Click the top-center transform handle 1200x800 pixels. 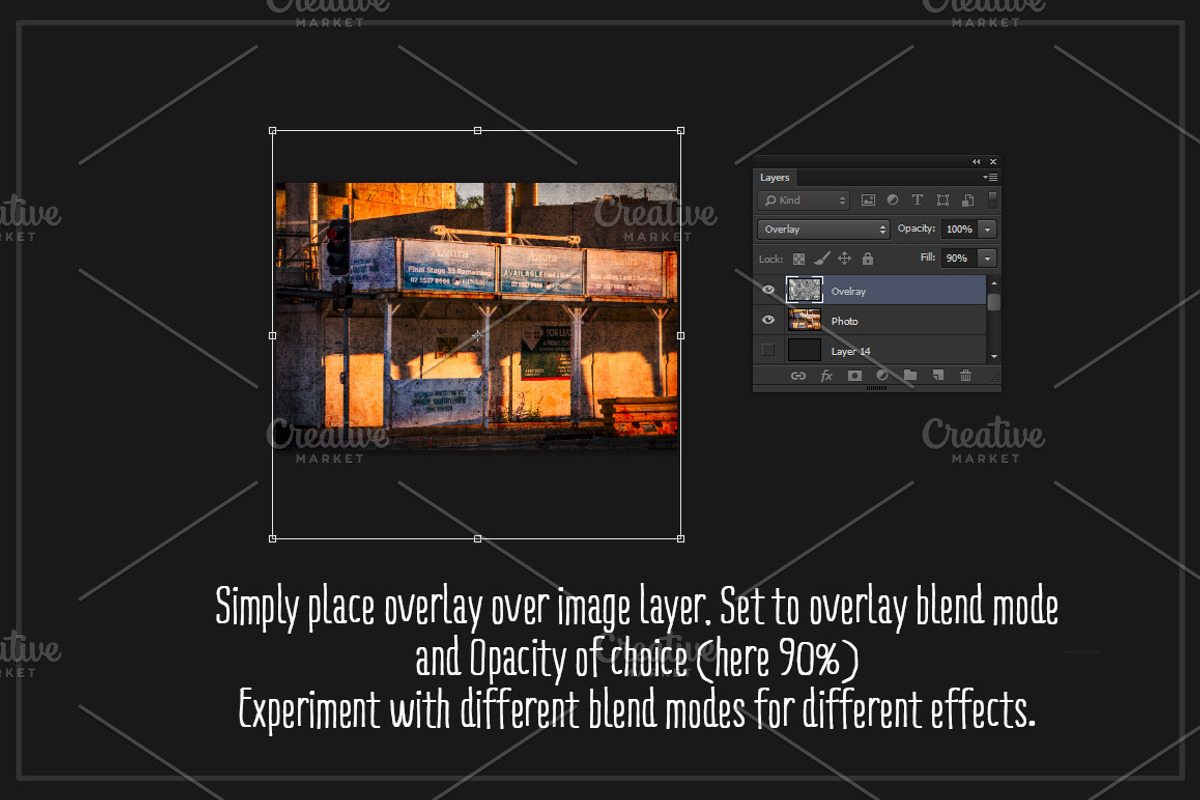477,130
